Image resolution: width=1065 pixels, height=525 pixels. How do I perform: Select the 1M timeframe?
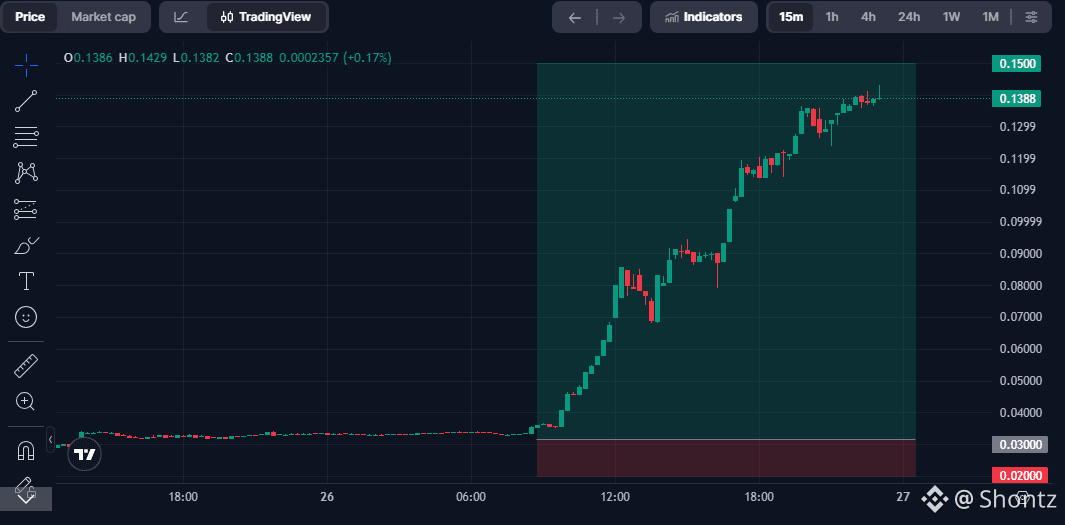coord(990,17)
